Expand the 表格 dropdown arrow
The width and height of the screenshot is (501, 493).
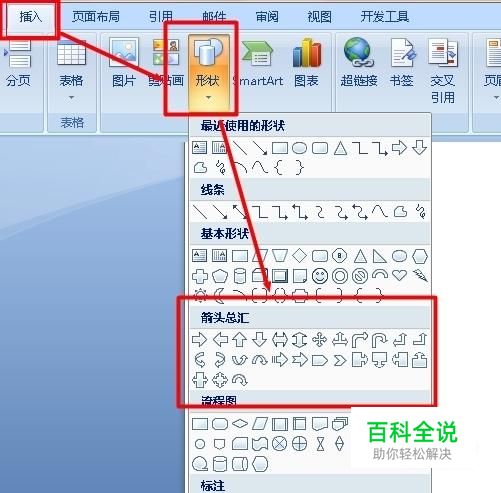pos(71,97)
